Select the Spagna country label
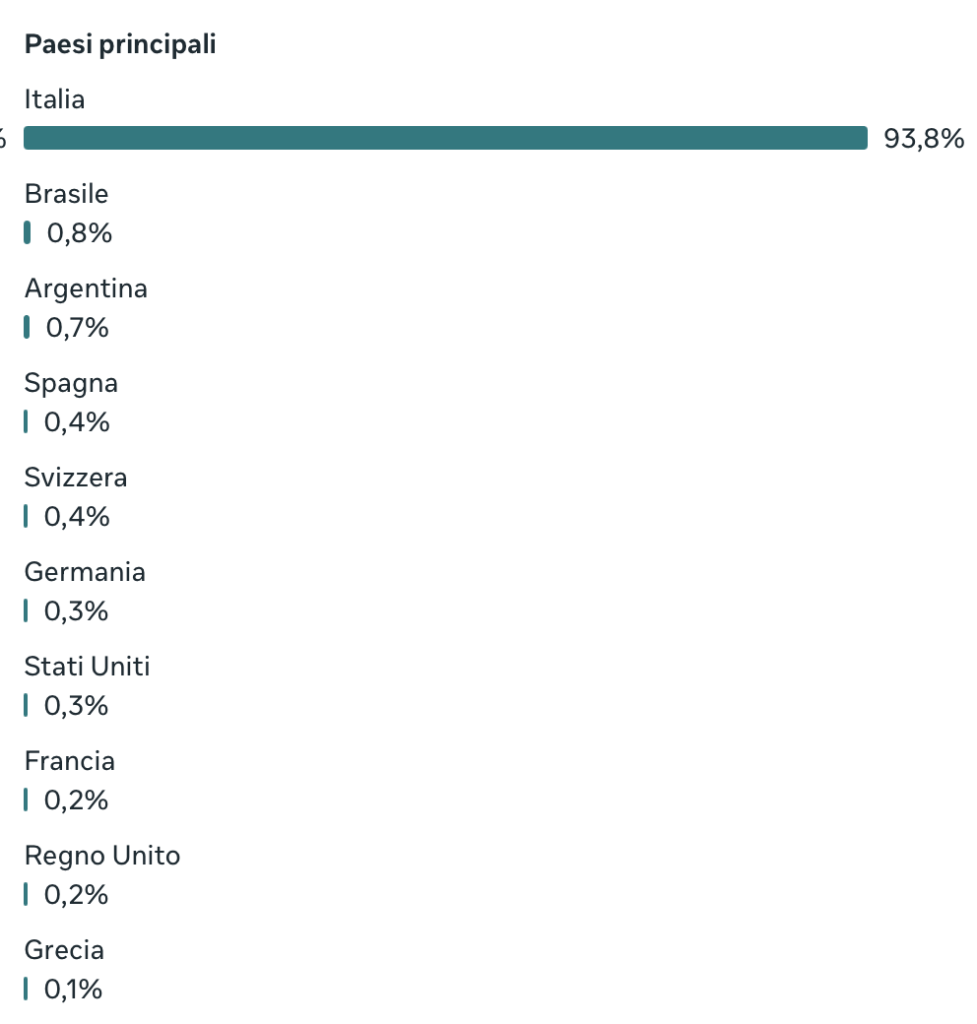This screenshot has height=1024, width=977. coord(71,383)
